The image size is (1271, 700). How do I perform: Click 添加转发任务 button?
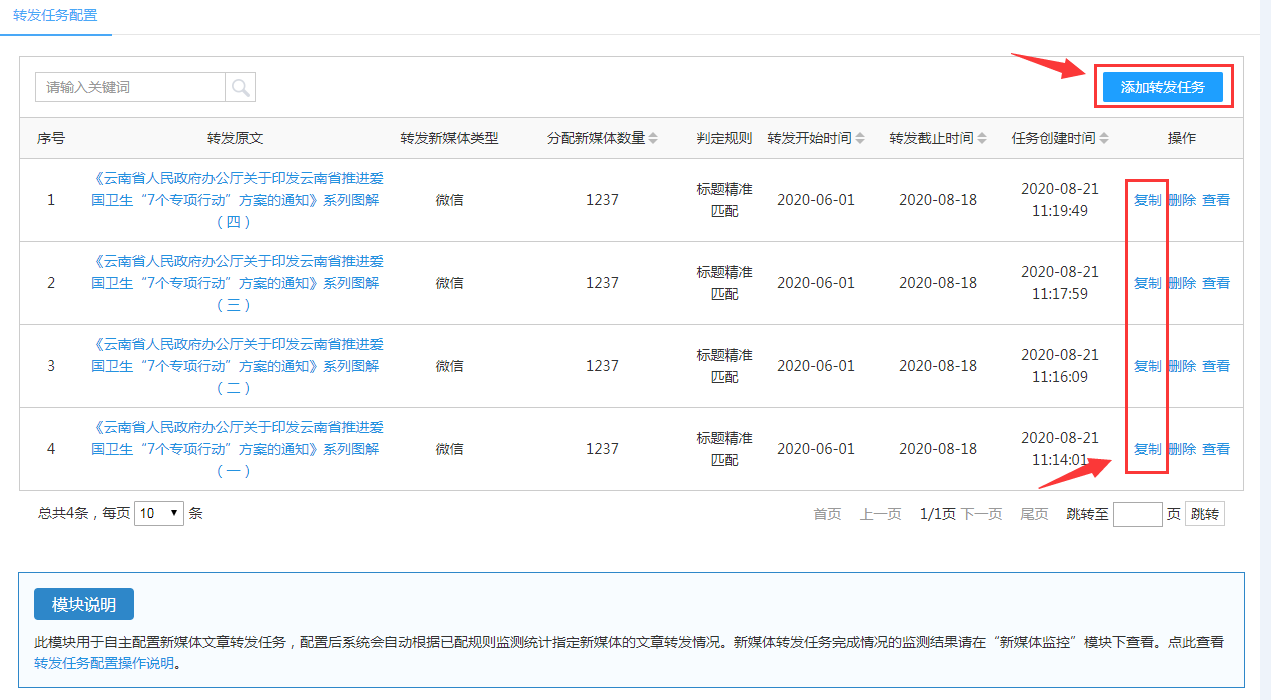pyautogui.click(x=1162, y=87)
